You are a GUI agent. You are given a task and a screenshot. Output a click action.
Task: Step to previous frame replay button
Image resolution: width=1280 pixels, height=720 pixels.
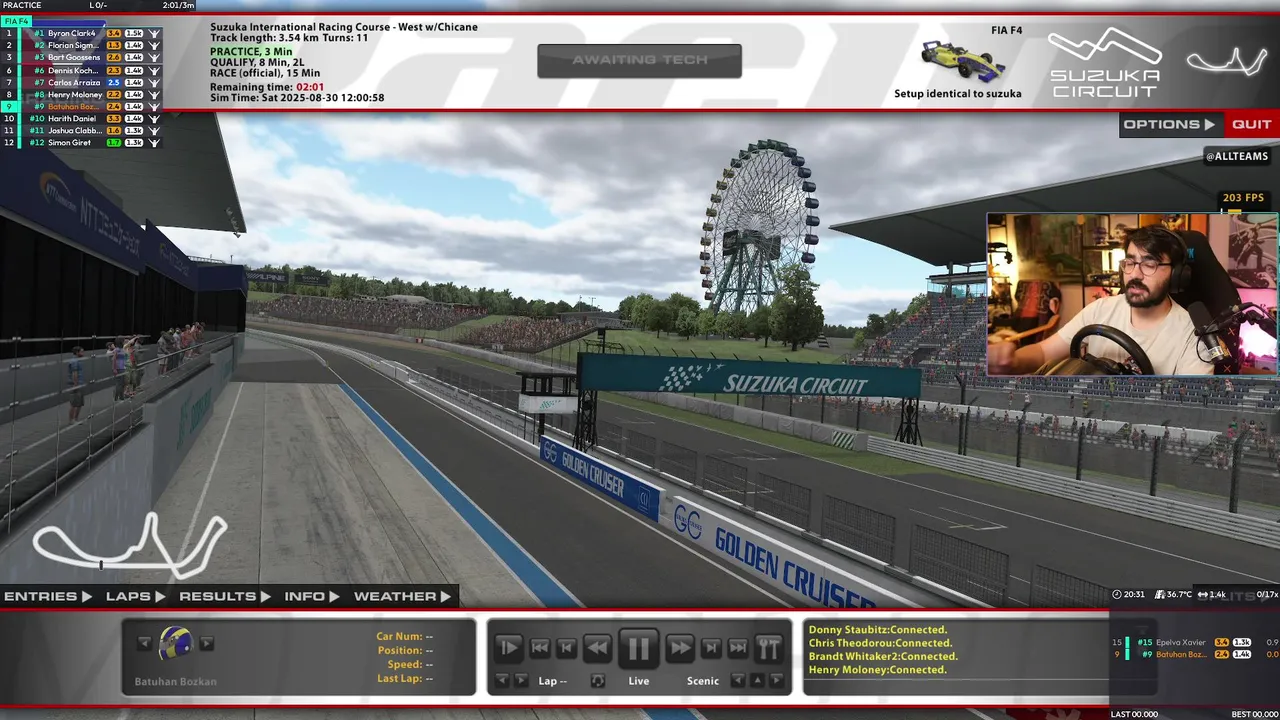coord(567,648)
